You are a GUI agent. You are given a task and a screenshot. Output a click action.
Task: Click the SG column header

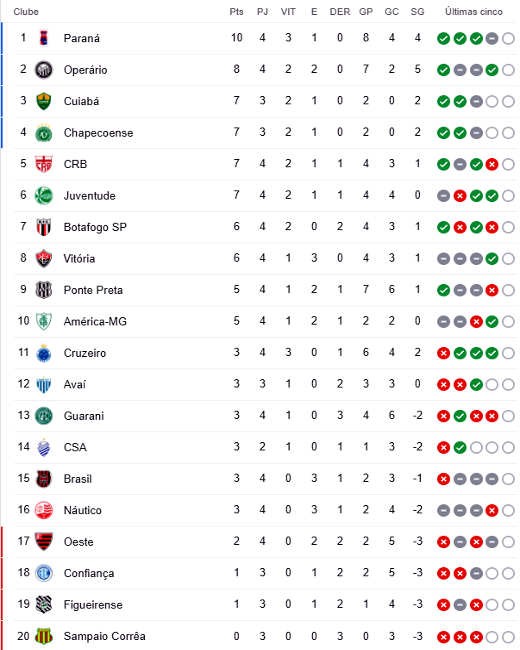point(417,12)
